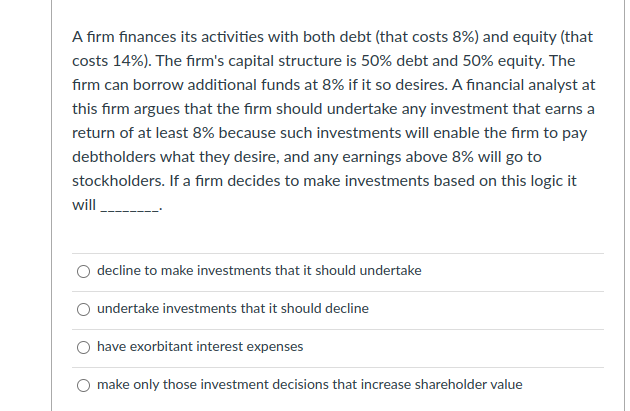Click answer text 'undertake investments that it should decline'

tap(233, 309)
